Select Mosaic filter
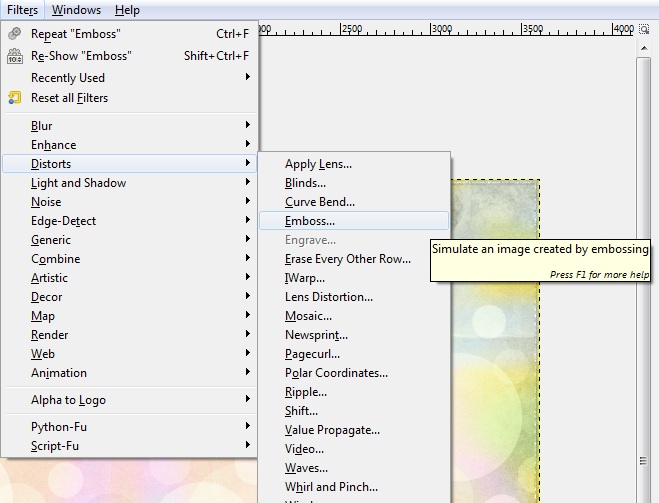Viewport: 659px width, 503px height. point(354,316)
